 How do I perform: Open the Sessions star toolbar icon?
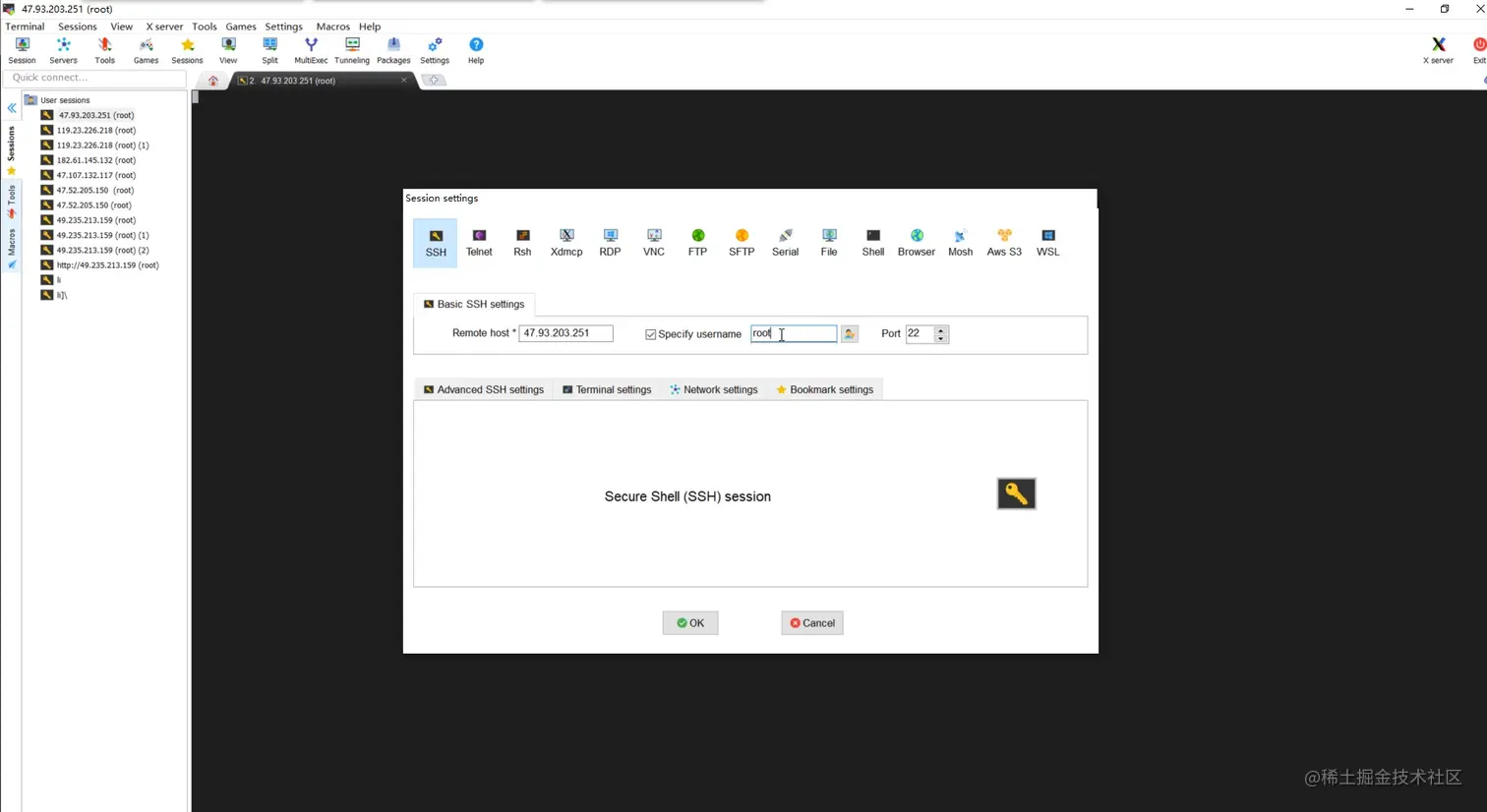click(187, 50)
